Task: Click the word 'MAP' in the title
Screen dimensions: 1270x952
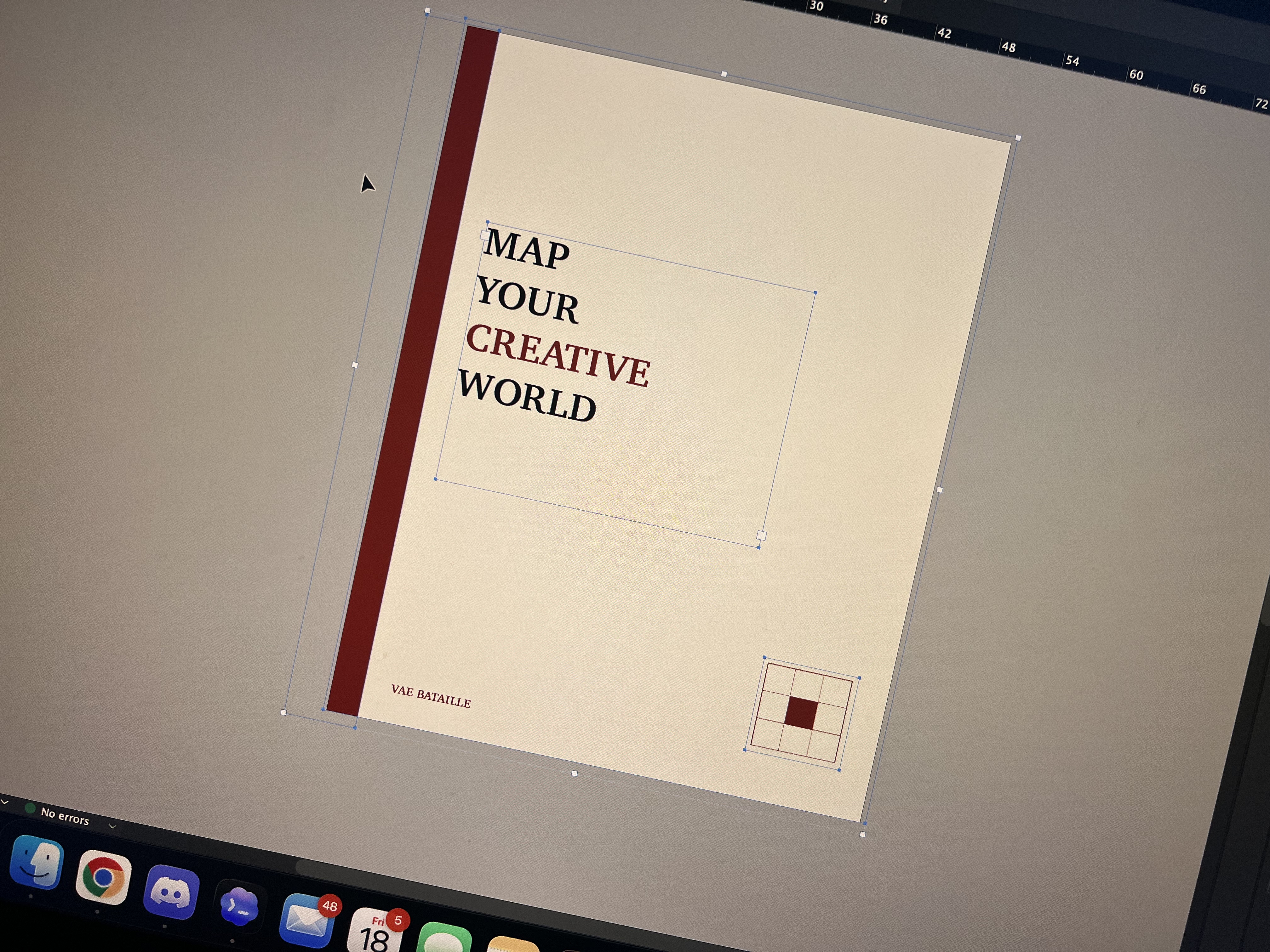Action: tap(526, 249)
